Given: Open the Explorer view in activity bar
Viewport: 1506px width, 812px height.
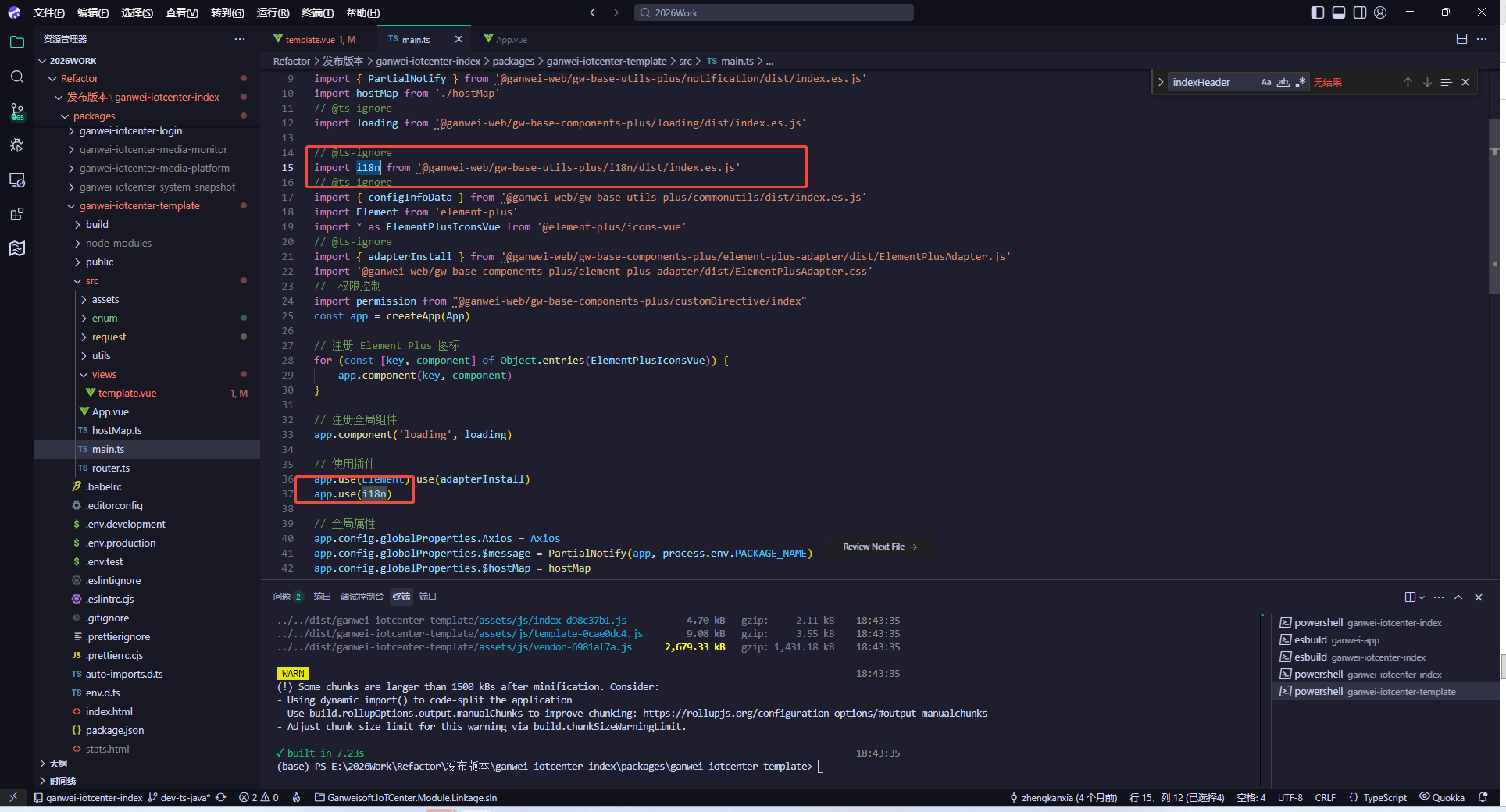Looking at the screenshot, I should click(17, 42).
